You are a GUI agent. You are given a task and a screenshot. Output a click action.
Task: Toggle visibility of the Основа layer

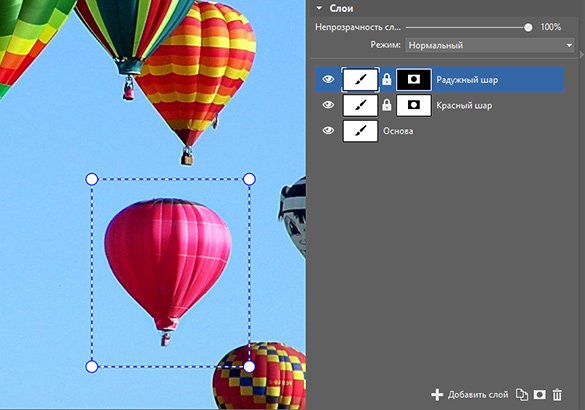[x=328, y=131]
